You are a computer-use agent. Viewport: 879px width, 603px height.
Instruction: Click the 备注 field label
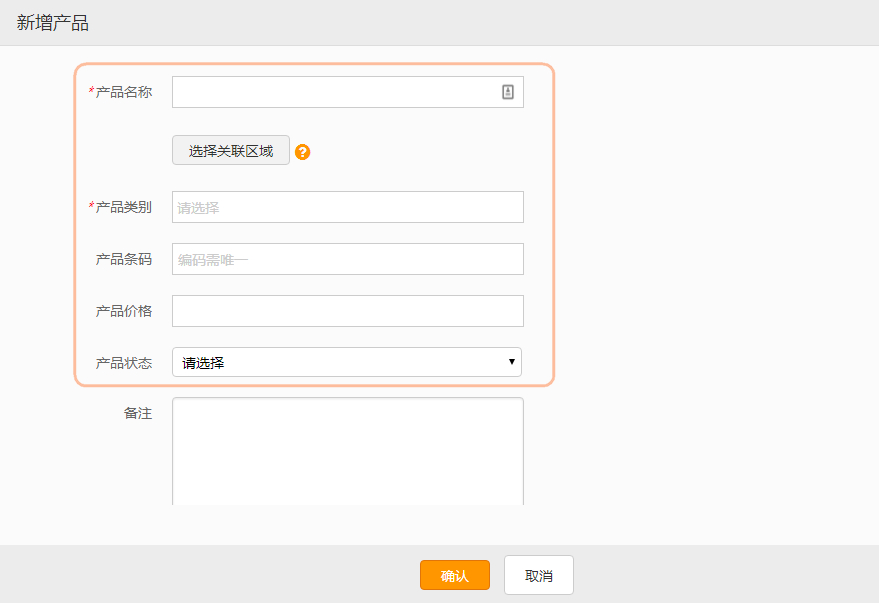pyautogui.click(x=138, y=414)
